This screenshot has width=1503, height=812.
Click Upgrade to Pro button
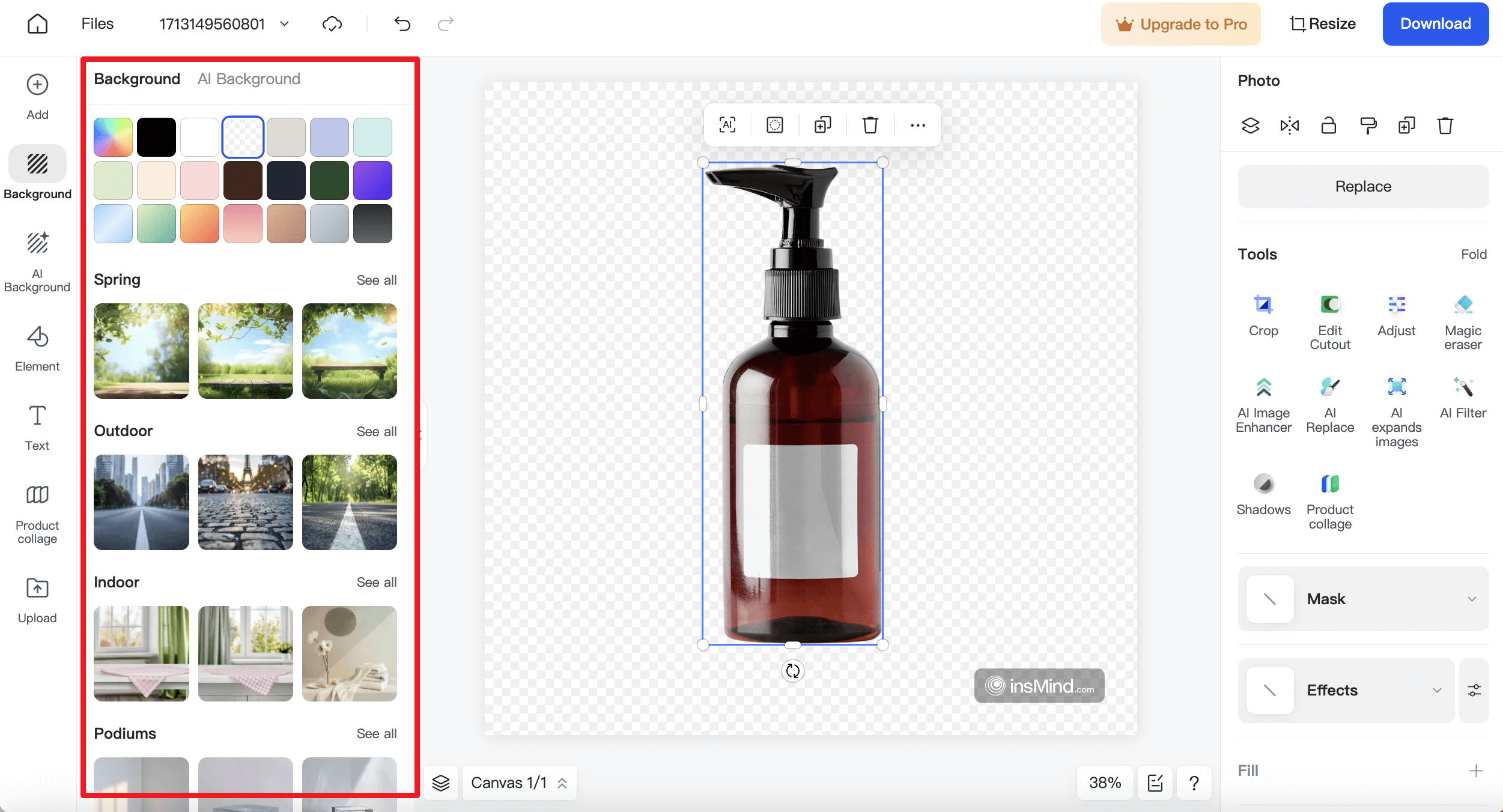coord(1180,24)
